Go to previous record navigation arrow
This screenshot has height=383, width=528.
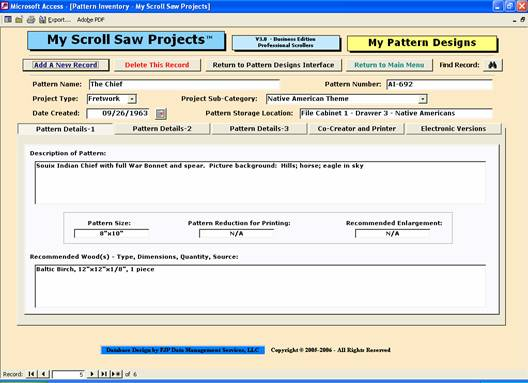pyautogui.click(x=44, y=374)
